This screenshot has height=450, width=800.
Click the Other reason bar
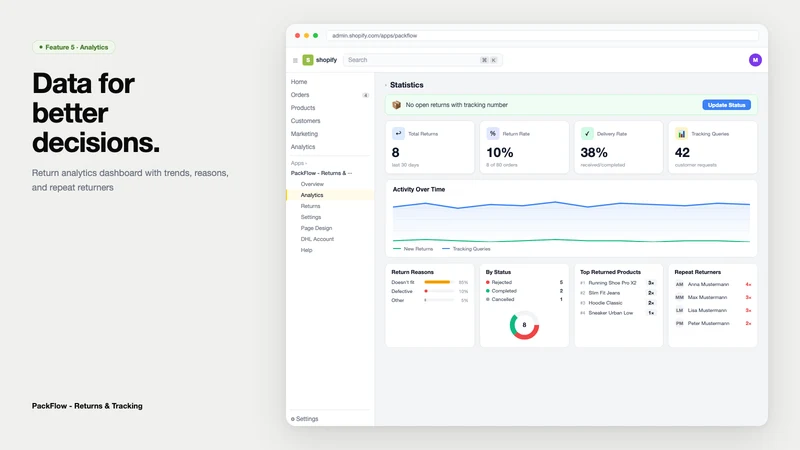tap(439, 300)
